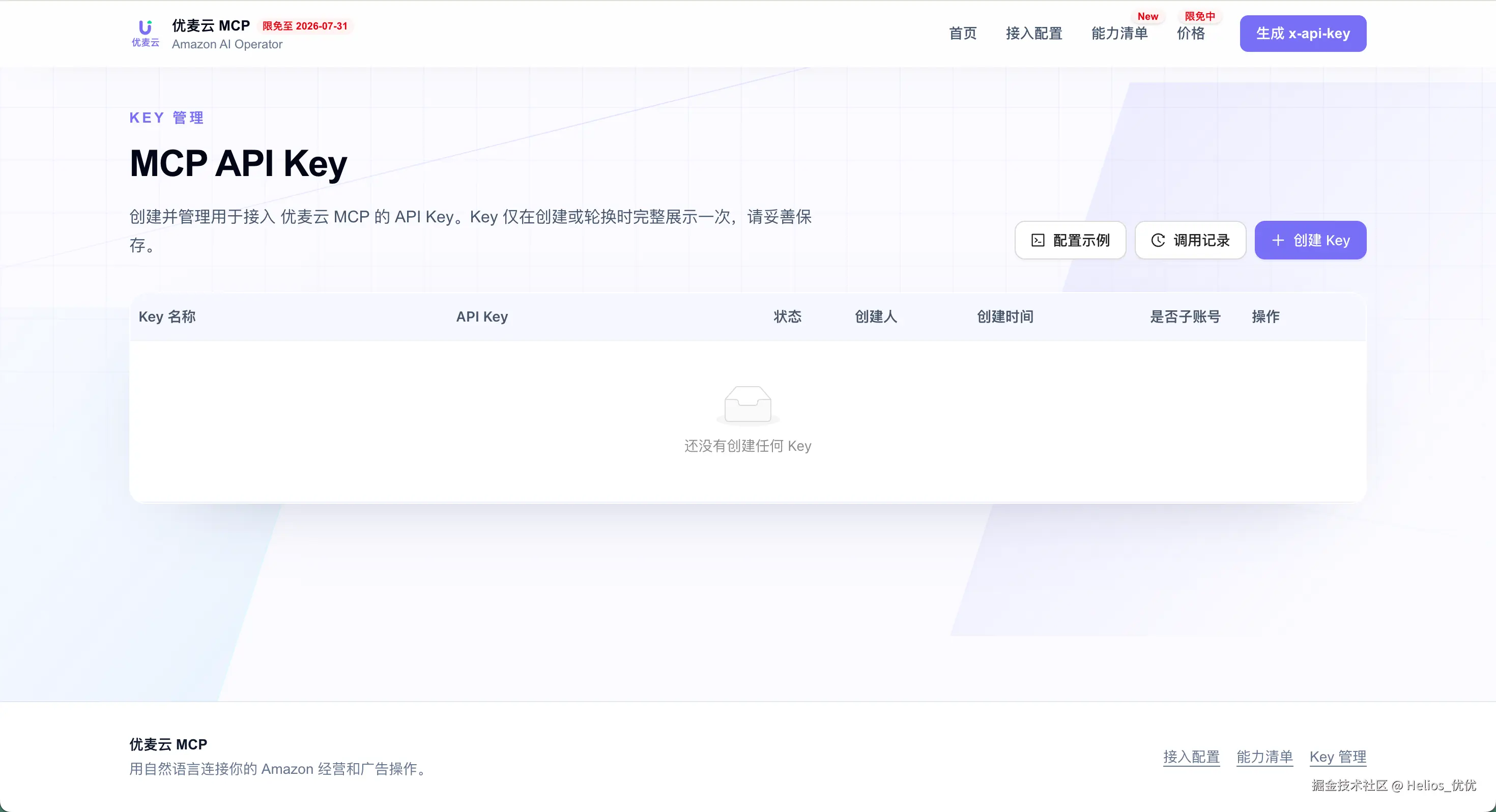Click the 还没有创建任何 Key message
The image size is (1496, 812).
[748, 446]
